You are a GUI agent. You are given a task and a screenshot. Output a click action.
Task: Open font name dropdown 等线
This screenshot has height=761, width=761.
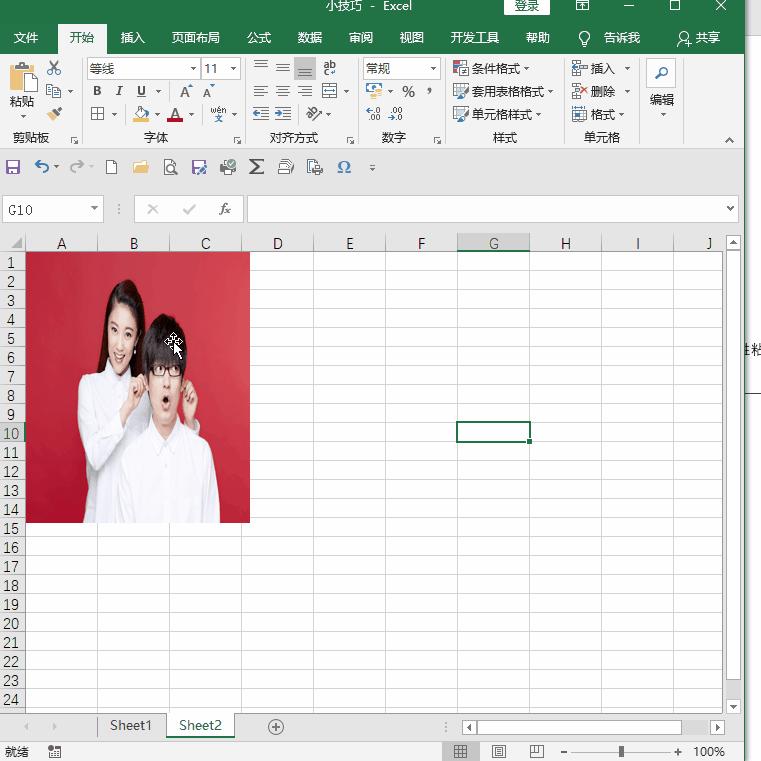(x=193, y=68)
